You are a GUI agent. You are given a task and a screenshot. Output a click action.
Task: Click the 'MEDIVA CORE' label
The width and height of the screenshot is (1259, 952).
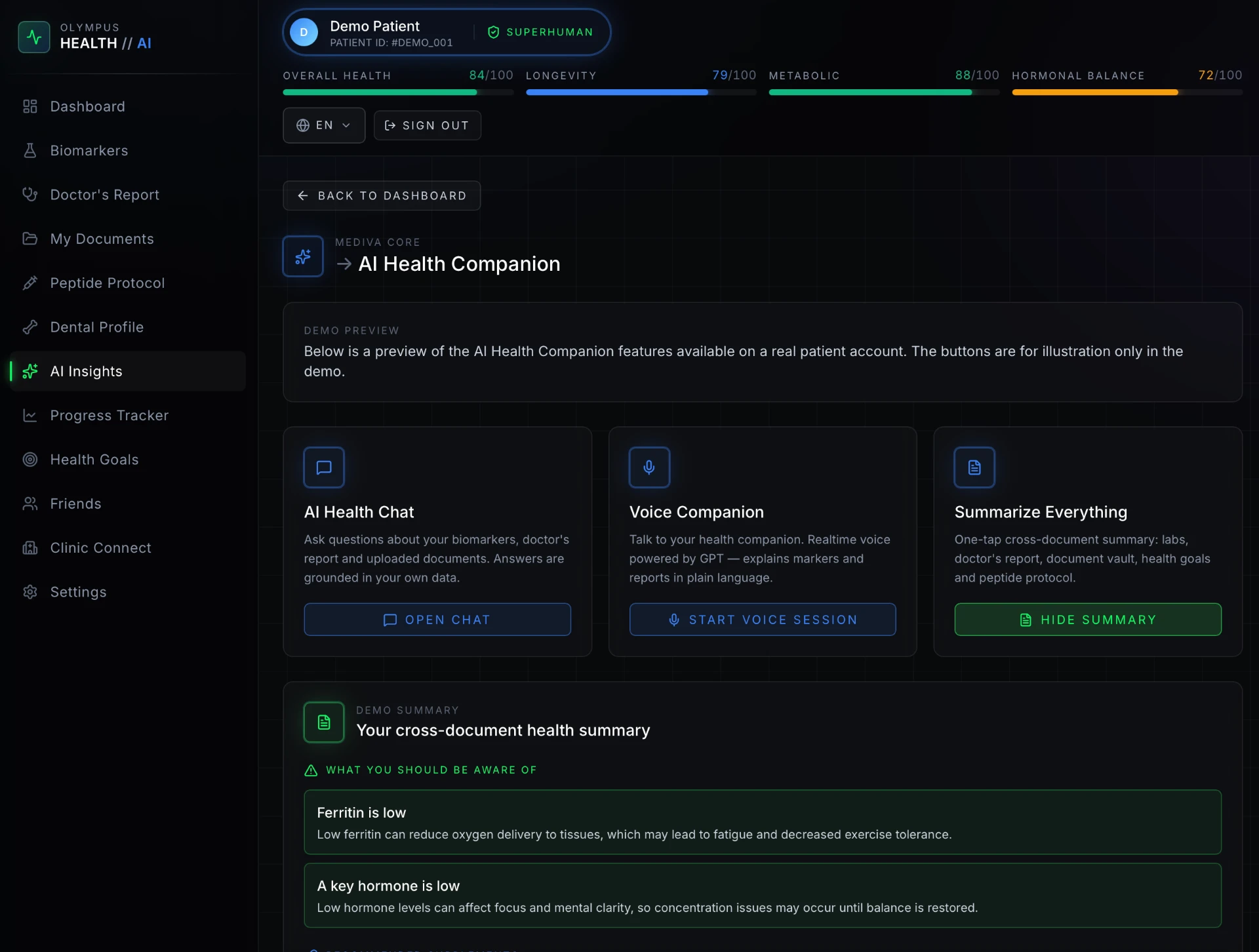tap(378, 243)
